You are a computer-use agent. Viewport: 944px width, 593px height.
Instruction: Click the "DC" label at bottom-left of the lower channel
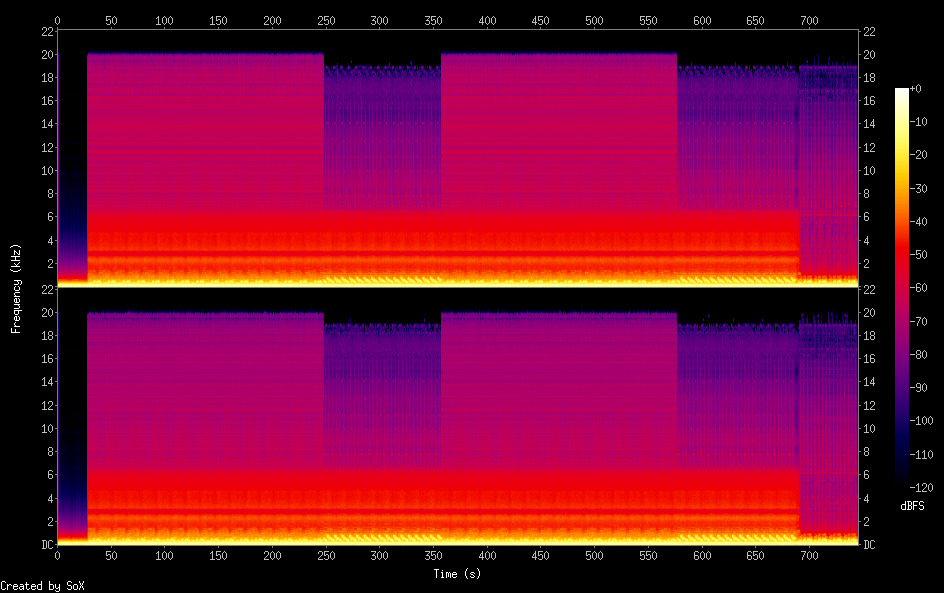pos(46,544)
